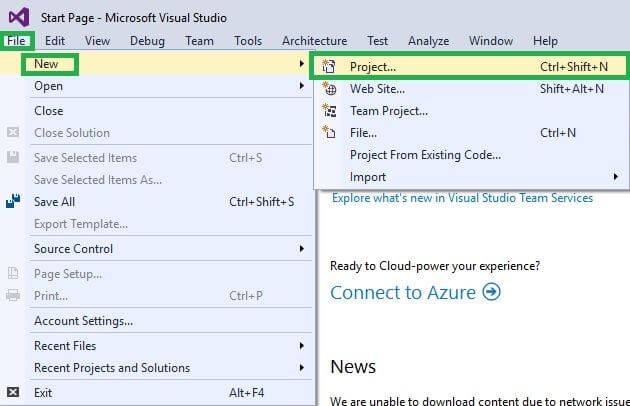Open Visual Studio Team Services link
Viewport: 630px width, 406px height.
(x=462, y=198)
